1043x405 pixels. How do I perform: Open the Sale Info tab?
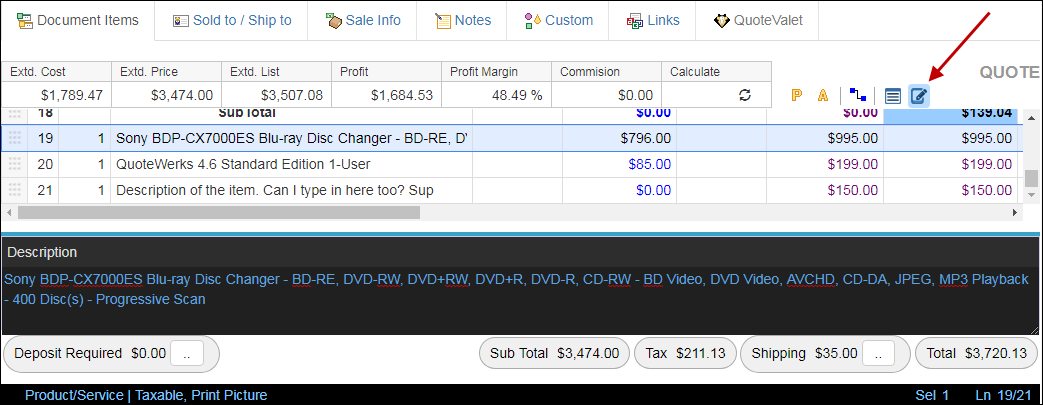point(363,21)
